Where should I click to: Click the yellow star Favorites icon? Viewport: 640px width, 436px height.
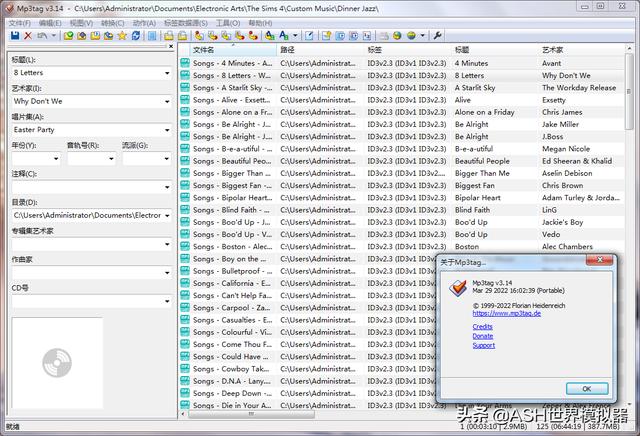click(122, 36)
